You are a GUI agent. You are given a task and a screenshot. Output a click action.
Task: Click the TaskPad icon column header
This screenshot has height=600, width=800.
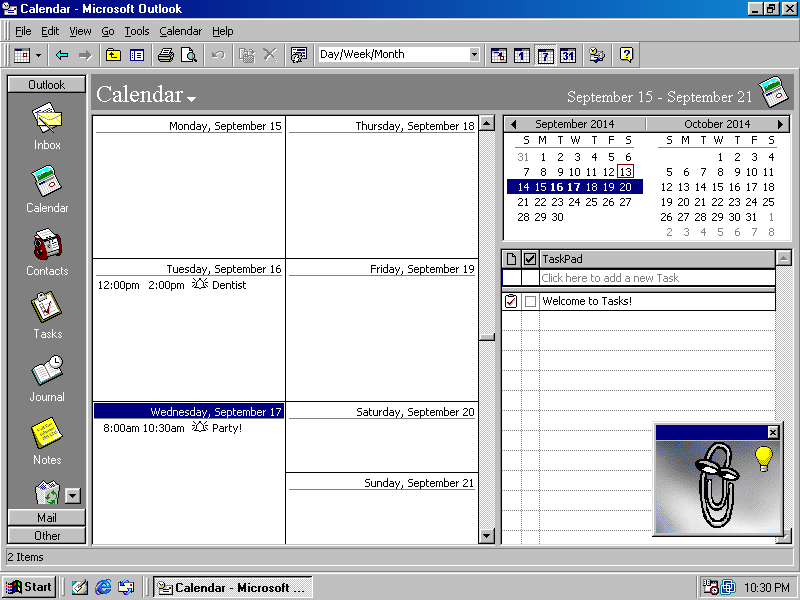[x=511, y=259]
